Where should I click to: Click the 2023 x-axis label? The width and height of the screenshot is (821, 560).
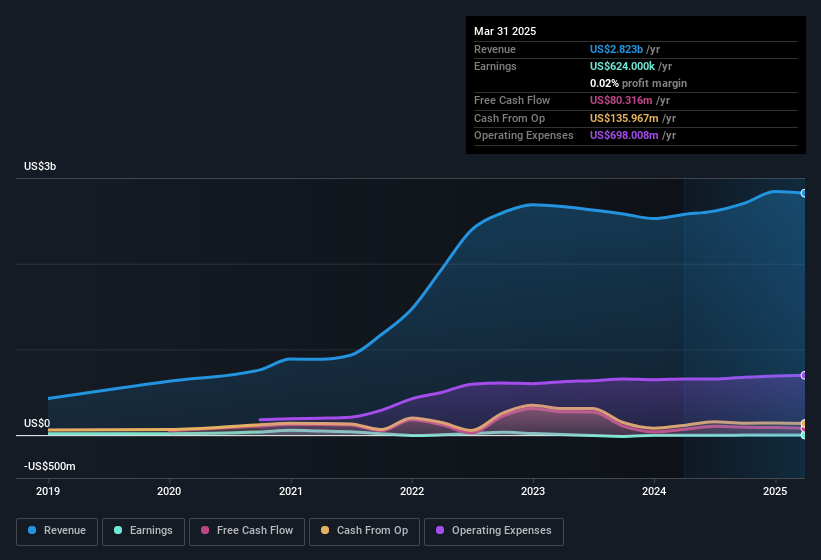click(x=533, y=491)
